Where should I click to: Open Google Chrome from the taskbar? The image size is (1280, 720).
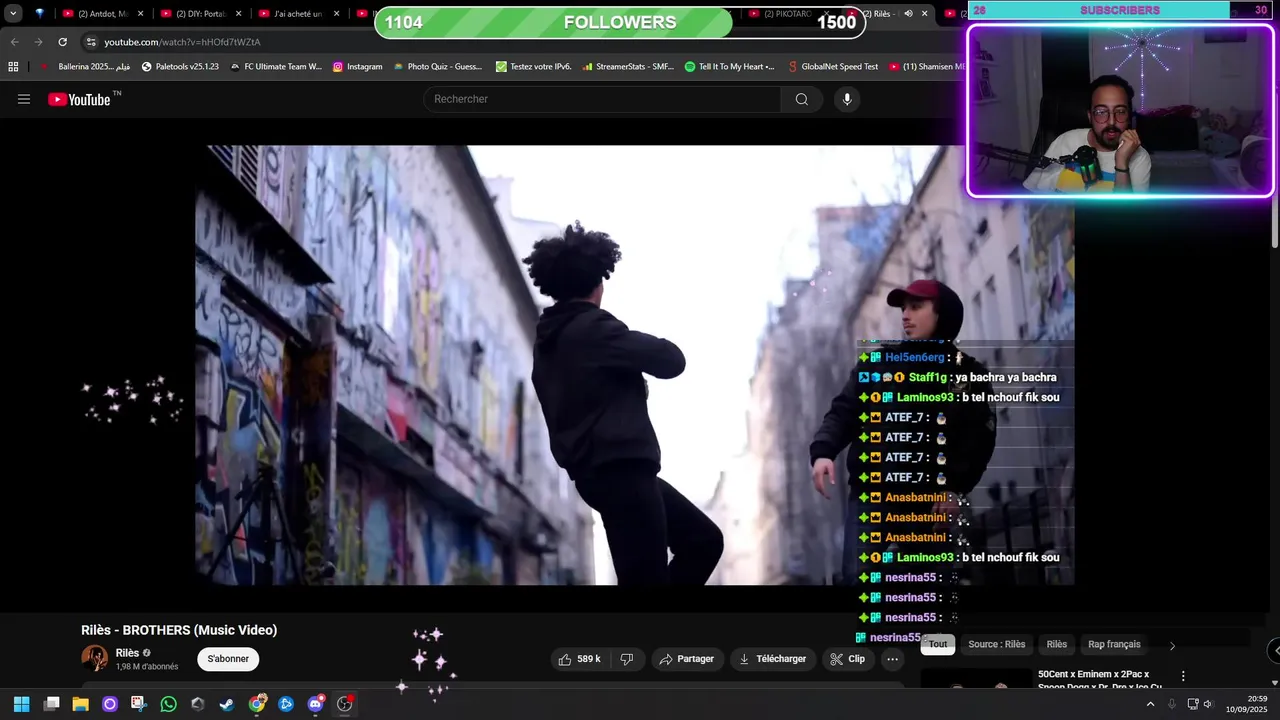[257, 704]
